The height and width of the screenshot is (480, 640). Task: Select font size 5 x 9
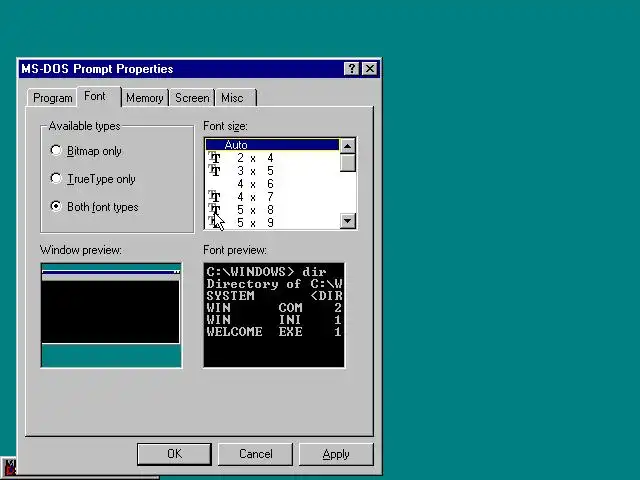pyautogui.click(x=272, y=223)
